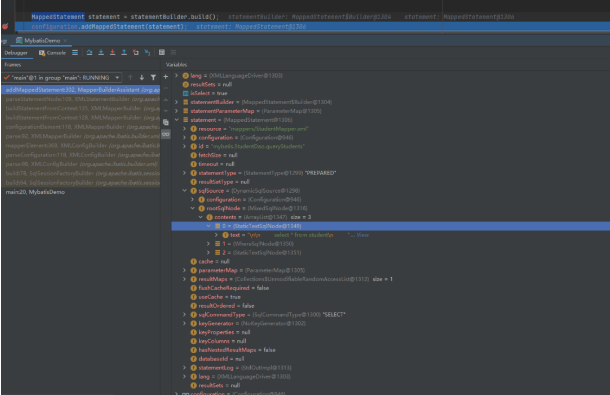Viewport: 610px width, 395px height.
Task: Move to next frame with down arrow
Action: pyautogui.click(x=142, y=78)
